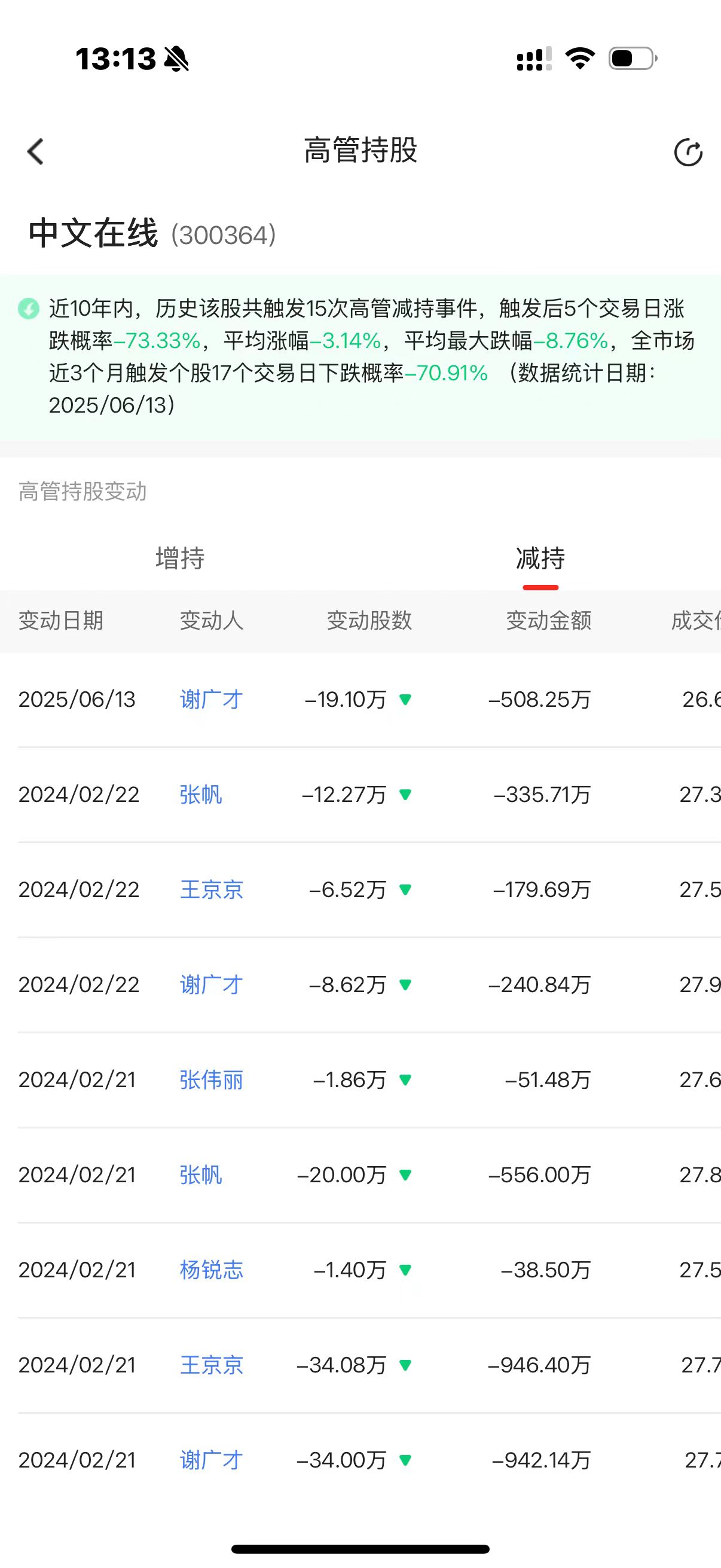Tap the -73.33% probability value
The height and width of the screenshot is (1568, 721).
157,341
